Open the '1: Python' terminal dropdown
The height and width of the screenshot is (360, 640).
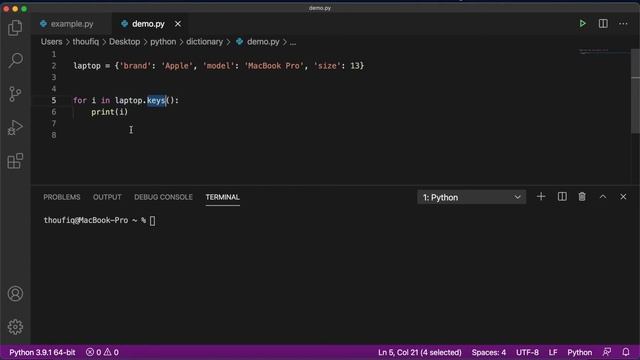[471, 197]
